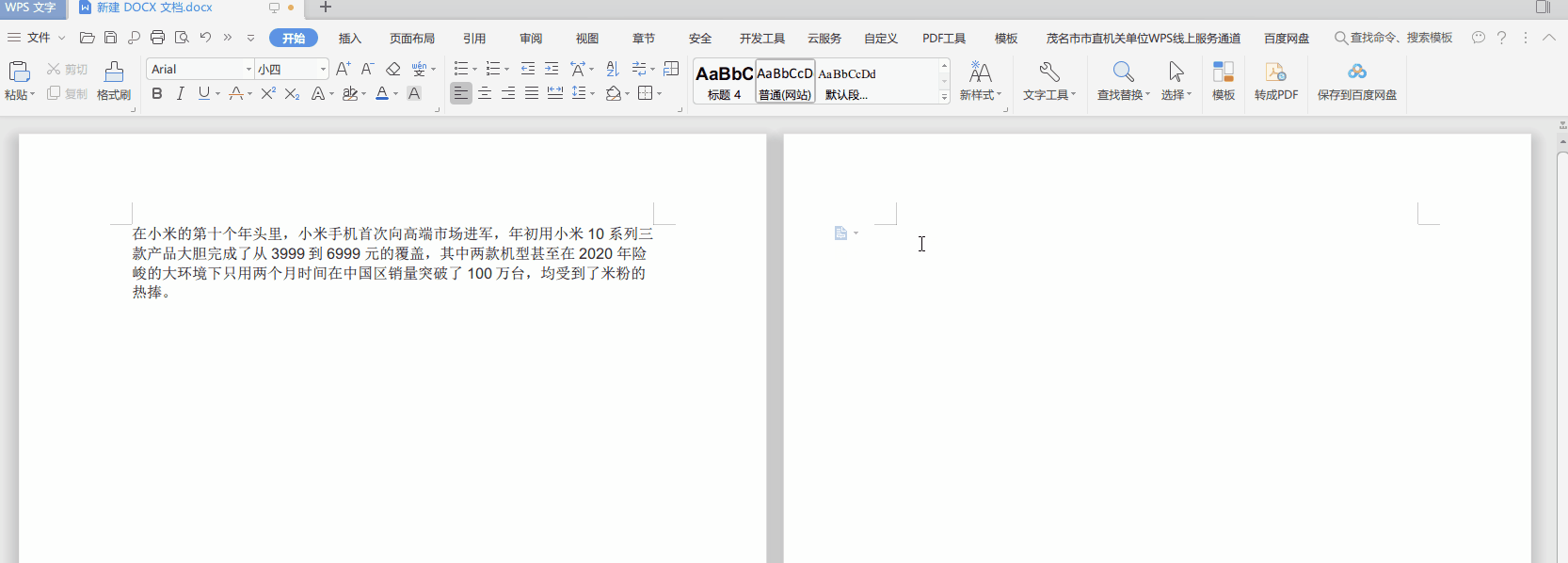Decrease font size with A- icon

pyautogui.click(x=367, y=69)
